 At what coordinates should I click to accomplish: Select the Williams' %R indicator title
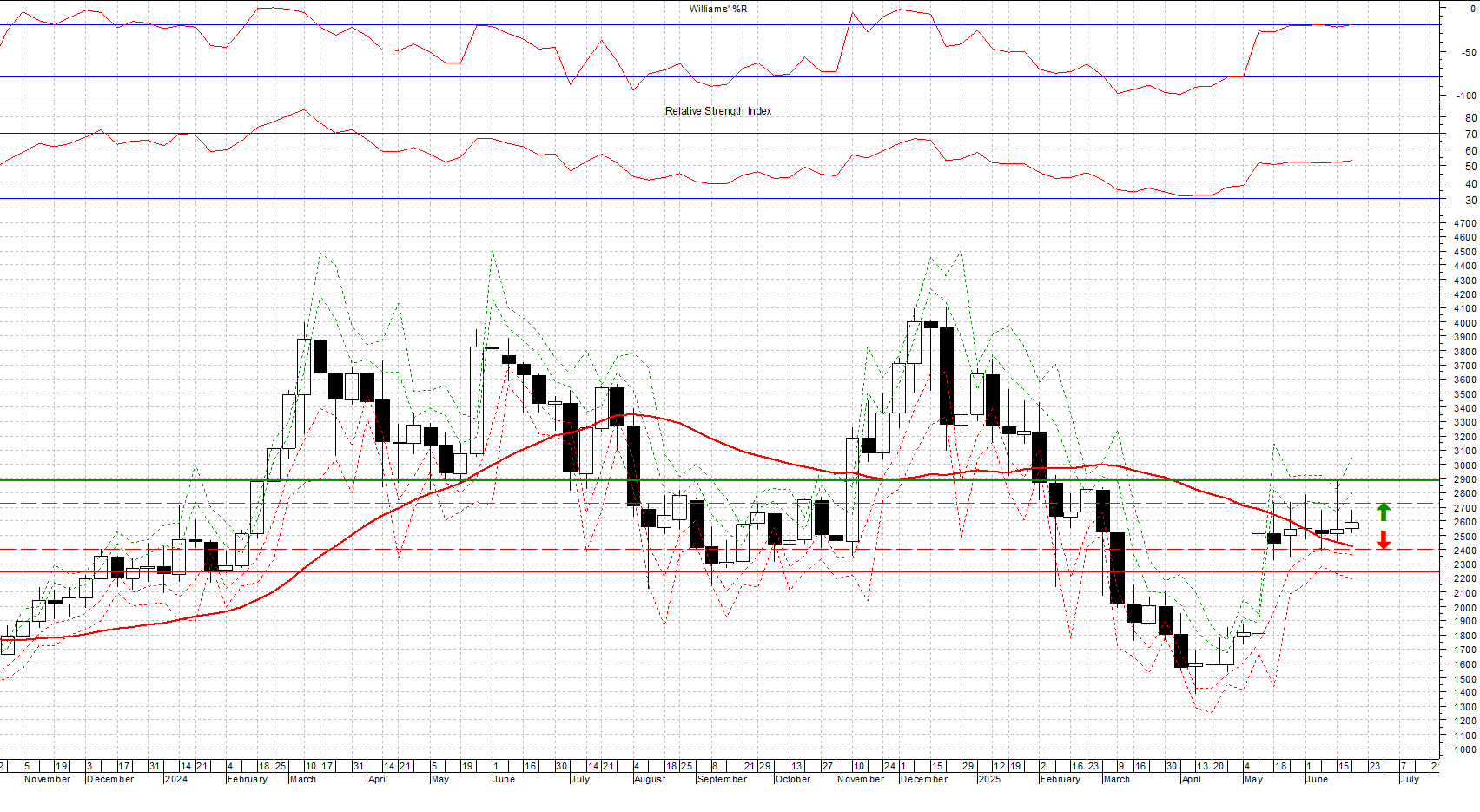pos(717,9)
